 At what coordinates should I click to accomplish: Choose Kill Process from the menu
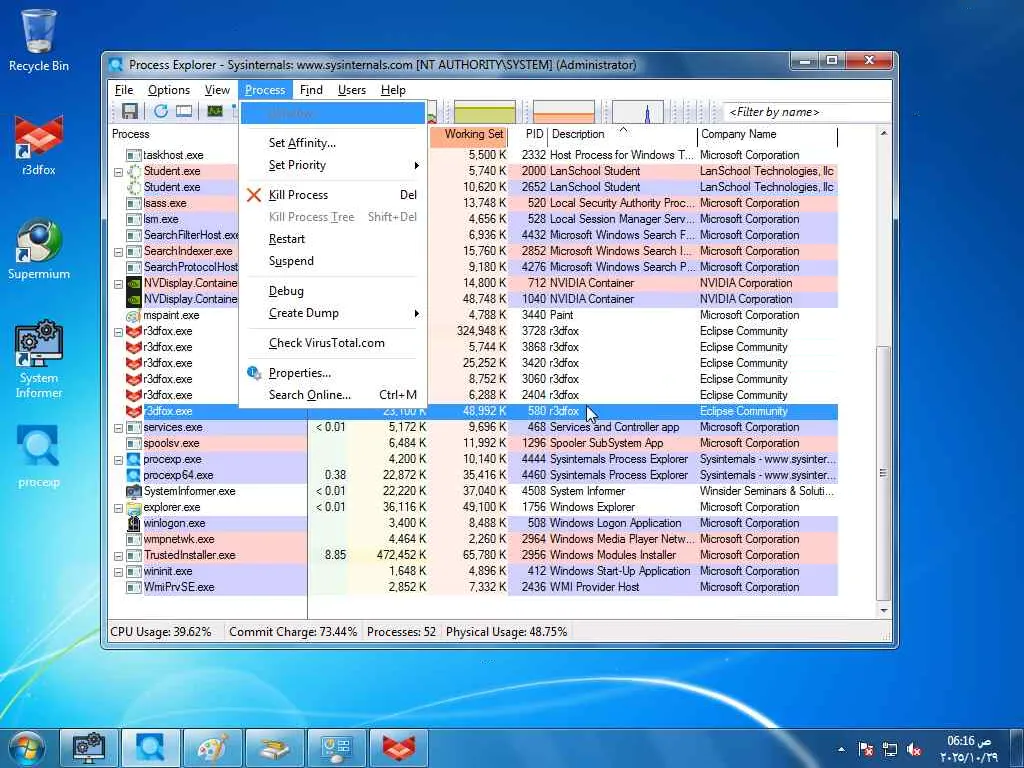click(x=333, y=195)
